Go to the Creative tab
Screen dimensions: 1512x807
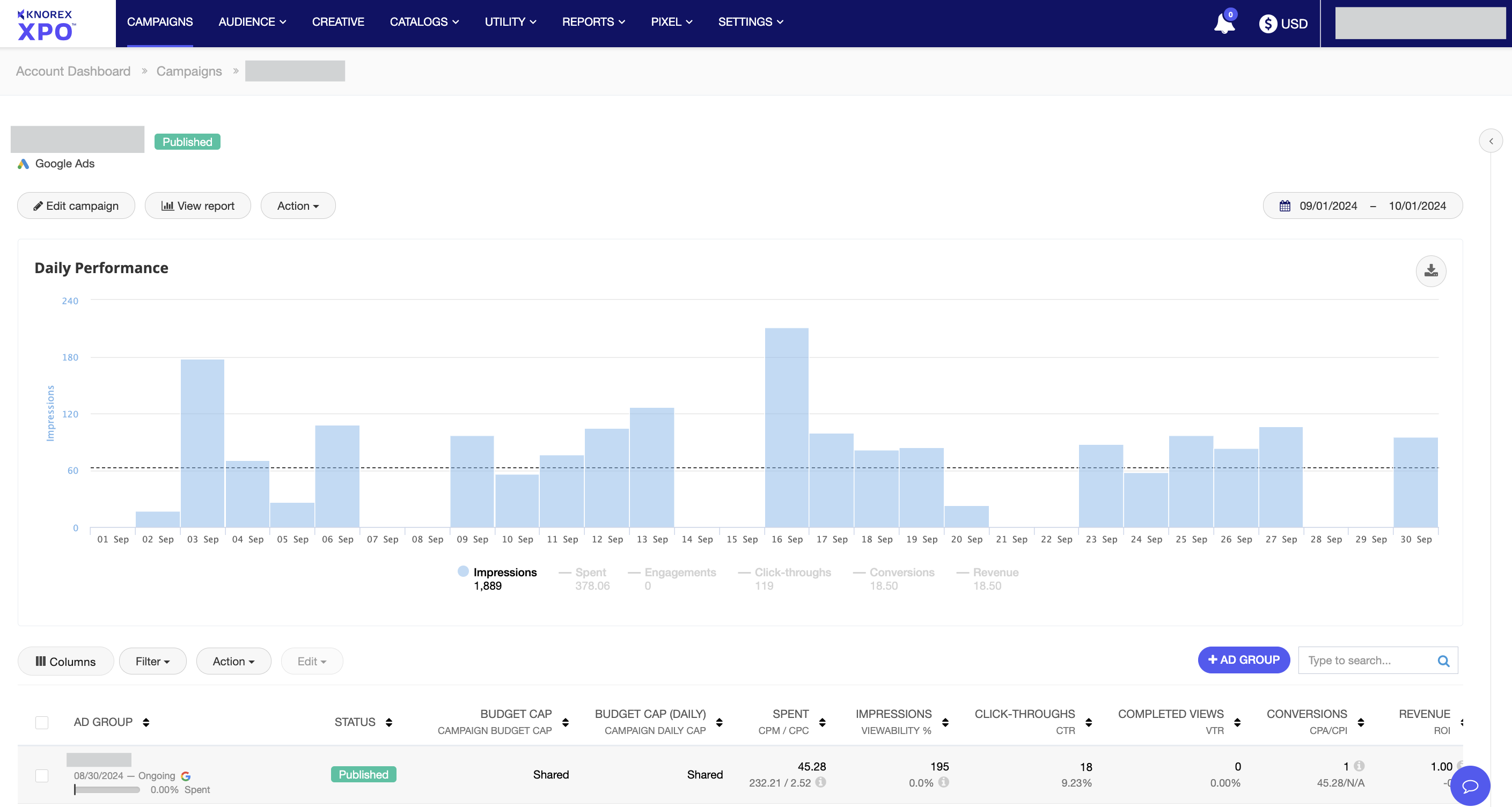(337, 21)
